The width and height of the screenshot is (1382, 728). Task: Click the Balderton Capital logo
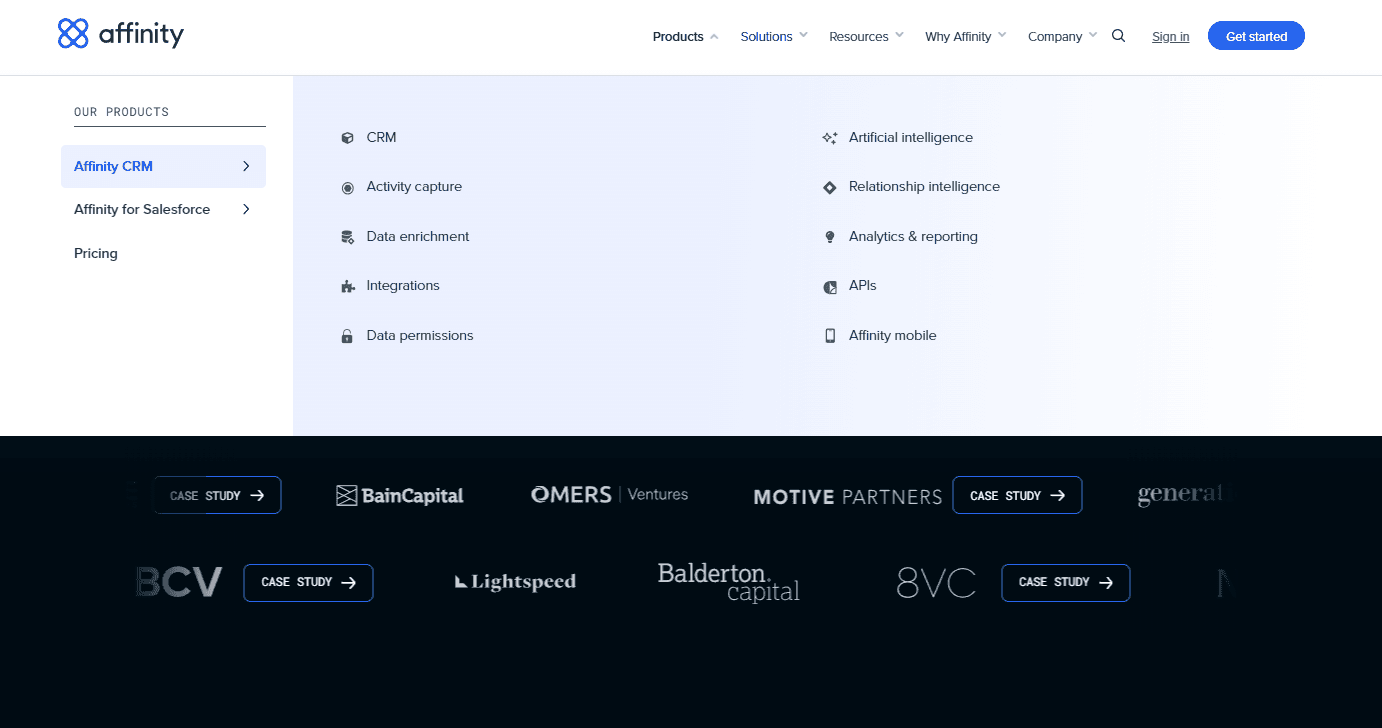pyautogui.click(x=729, y=582)
